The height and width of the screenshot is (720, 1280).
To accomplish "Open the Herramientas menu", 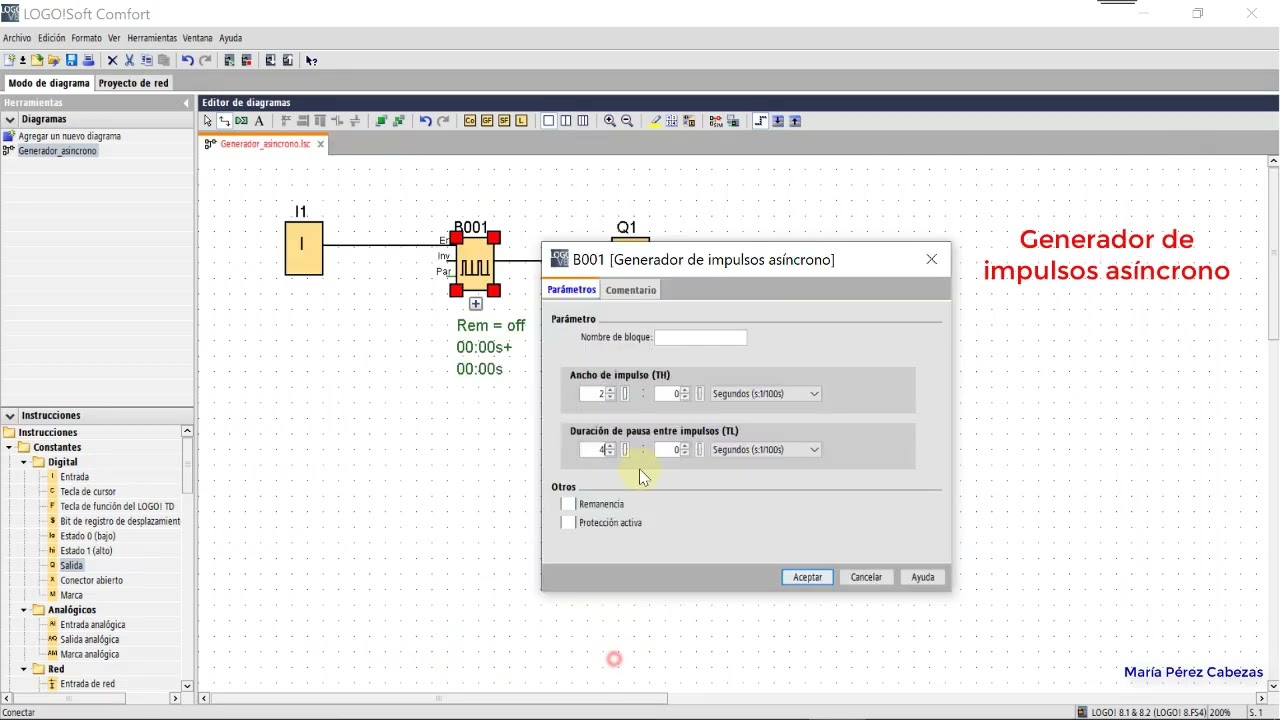I will [x=152, y=38].
